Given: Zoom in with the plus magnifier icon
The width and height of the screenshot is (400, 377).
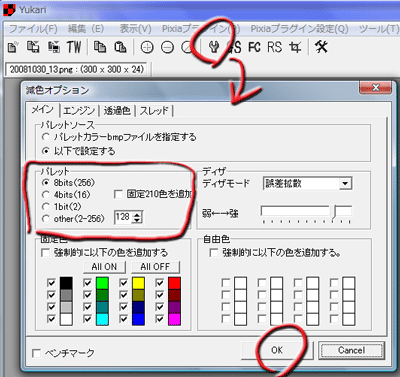Looking at the screenshot, I should coord(147,48).
